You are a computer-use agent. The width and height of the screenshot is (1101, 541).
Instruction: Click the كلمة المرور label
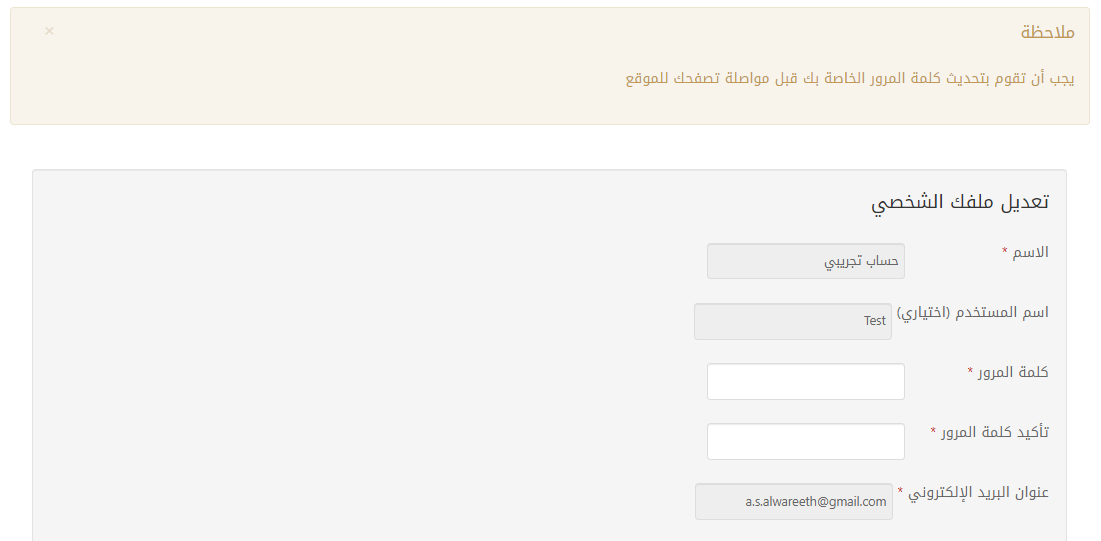(x=1015, y=372)
